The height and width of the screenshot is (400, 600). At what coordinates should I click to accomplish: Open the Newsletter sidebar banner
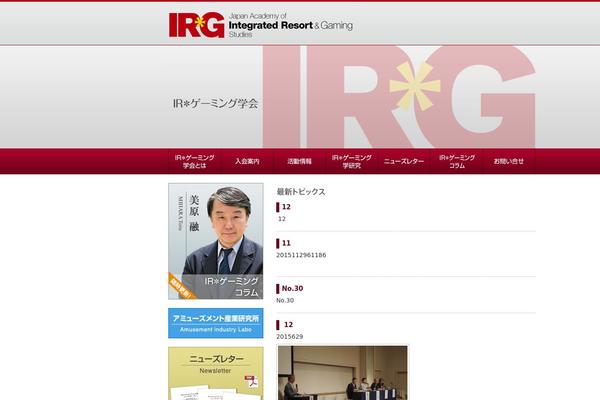pos(216,374)
